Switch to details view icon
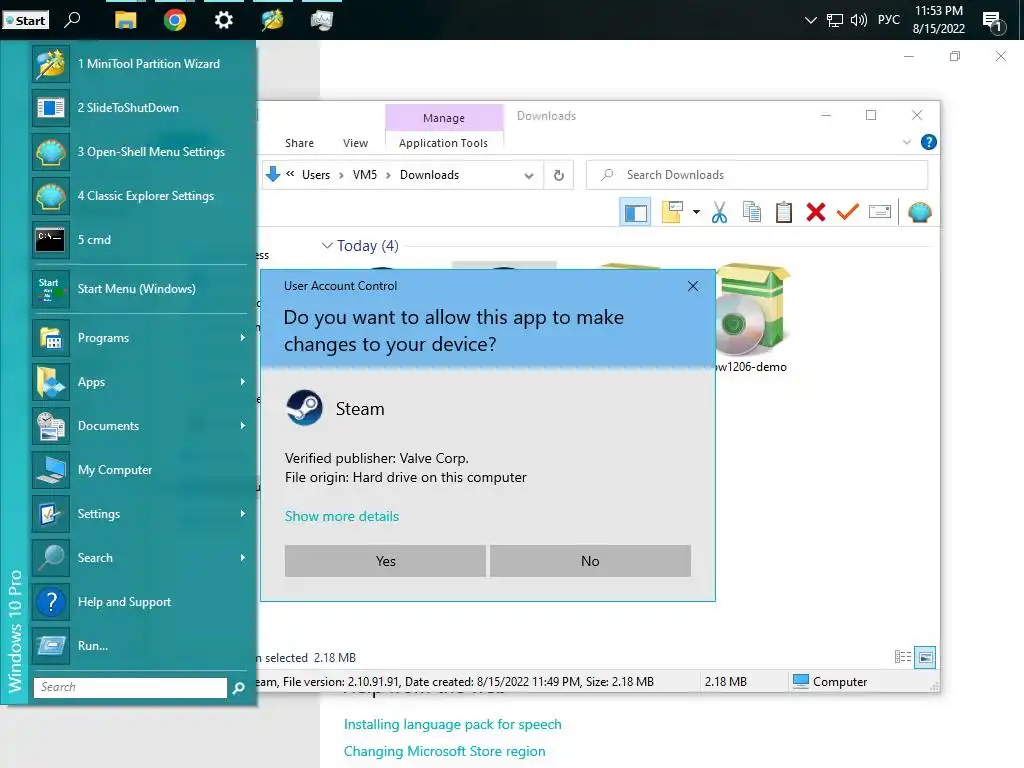 903,657
